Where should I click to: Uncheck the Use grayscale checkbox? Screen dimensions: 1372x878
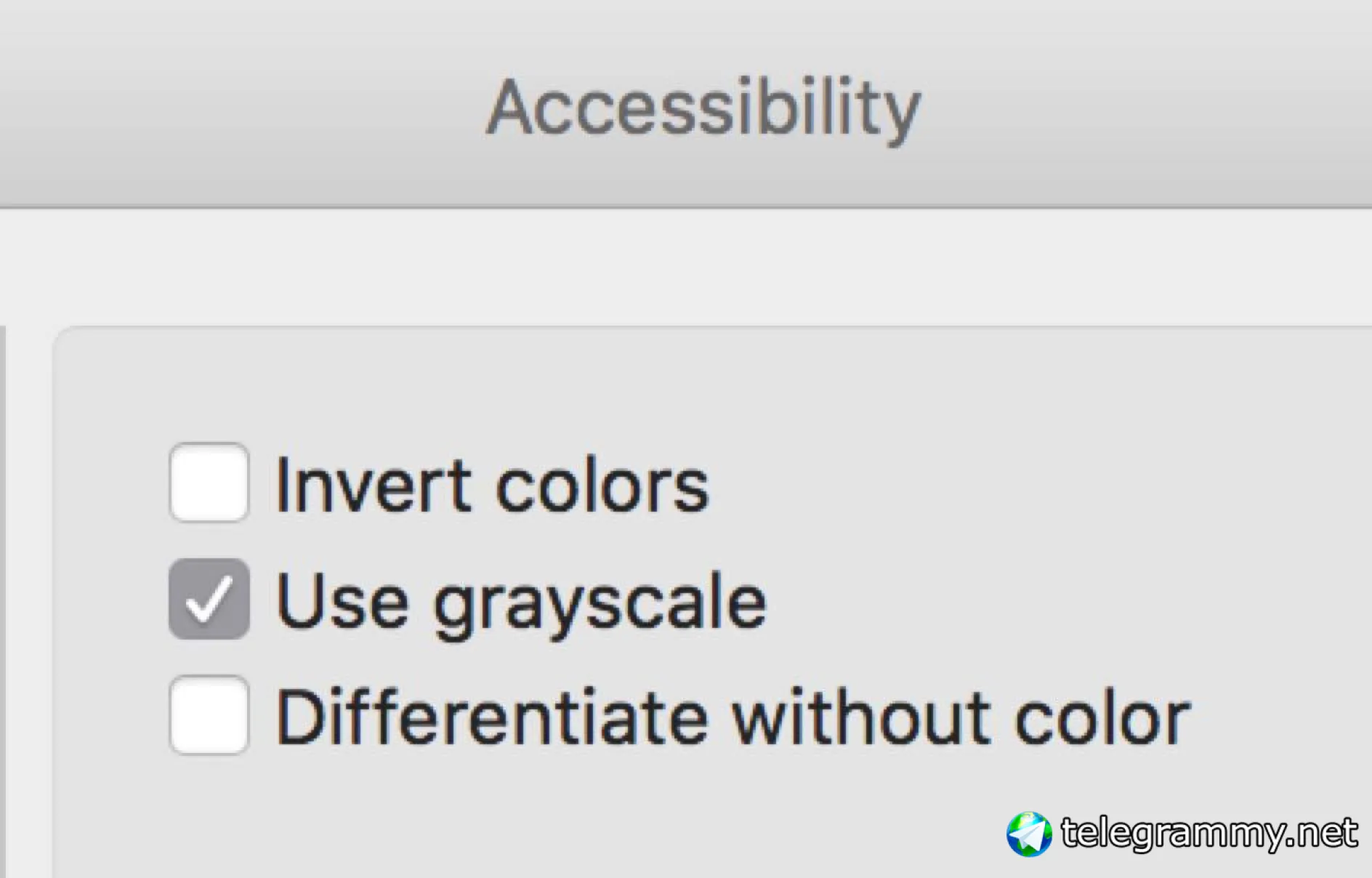[209, 599]
